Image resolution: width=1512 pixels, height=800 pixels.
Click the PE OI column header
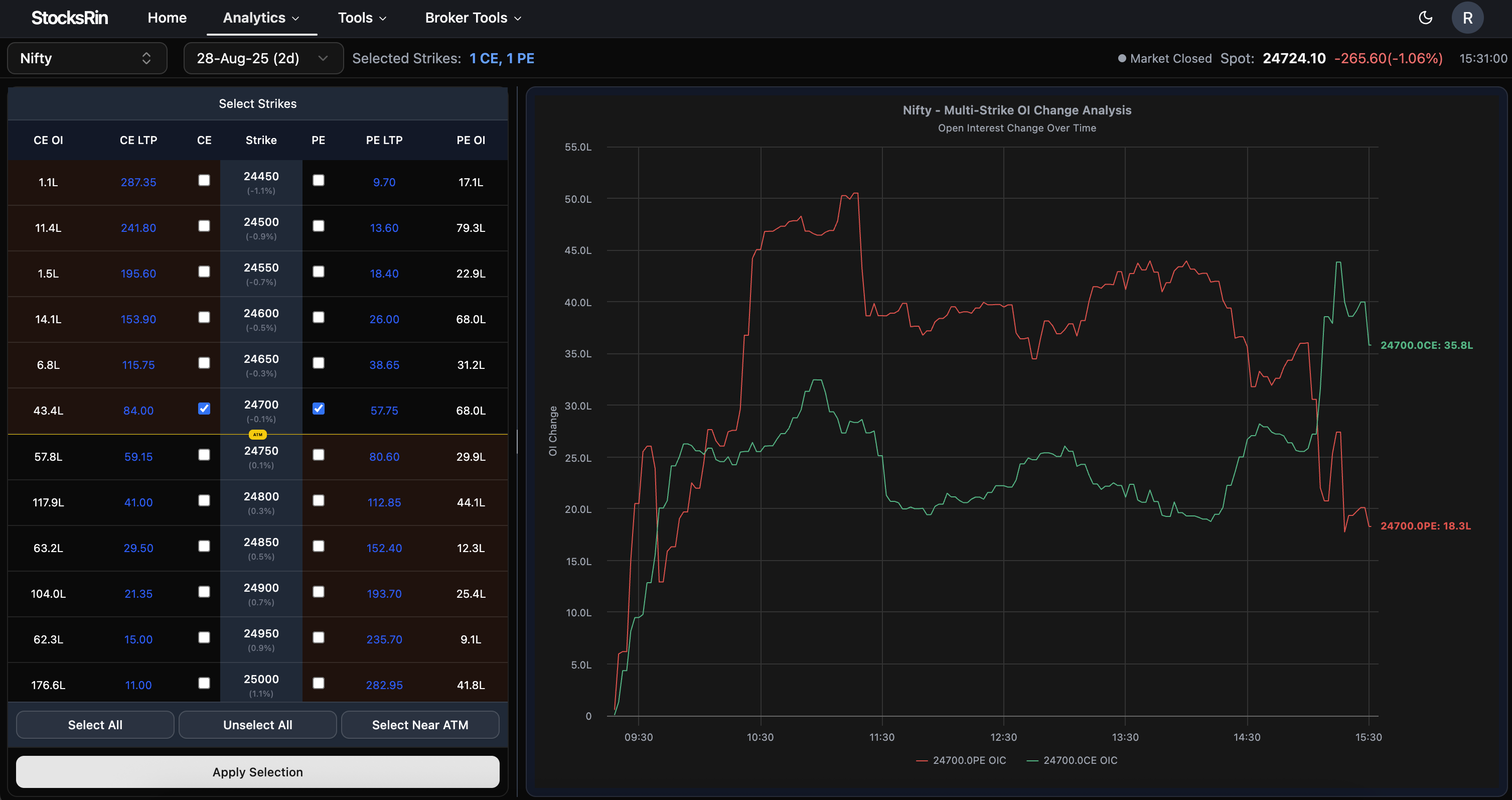[471, 141]
